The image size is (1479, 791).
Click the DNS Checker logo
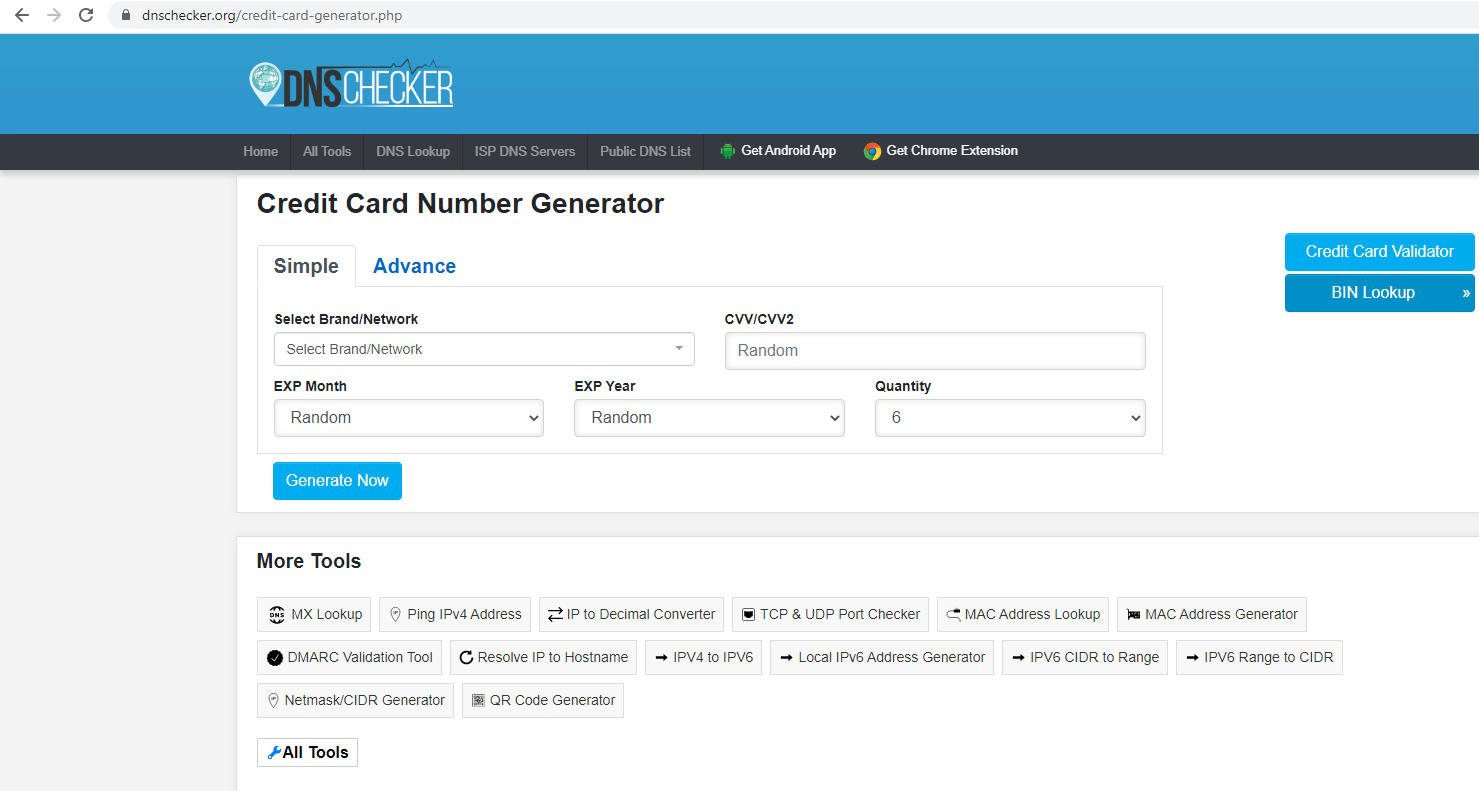click(x=351, y=85)
